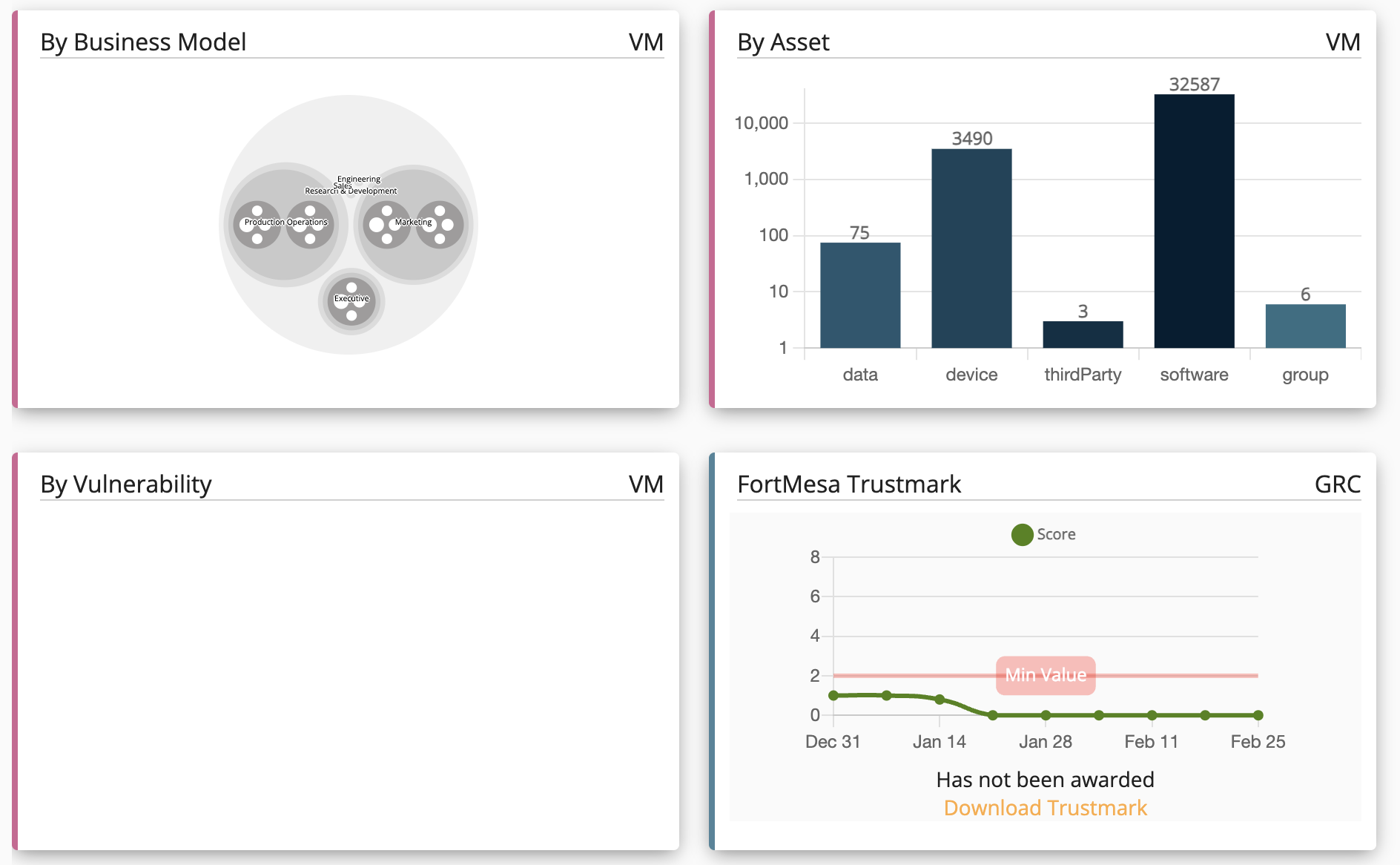Click the Executive circle node
Screen dimensions: 1400x865
tap(351, 299)
